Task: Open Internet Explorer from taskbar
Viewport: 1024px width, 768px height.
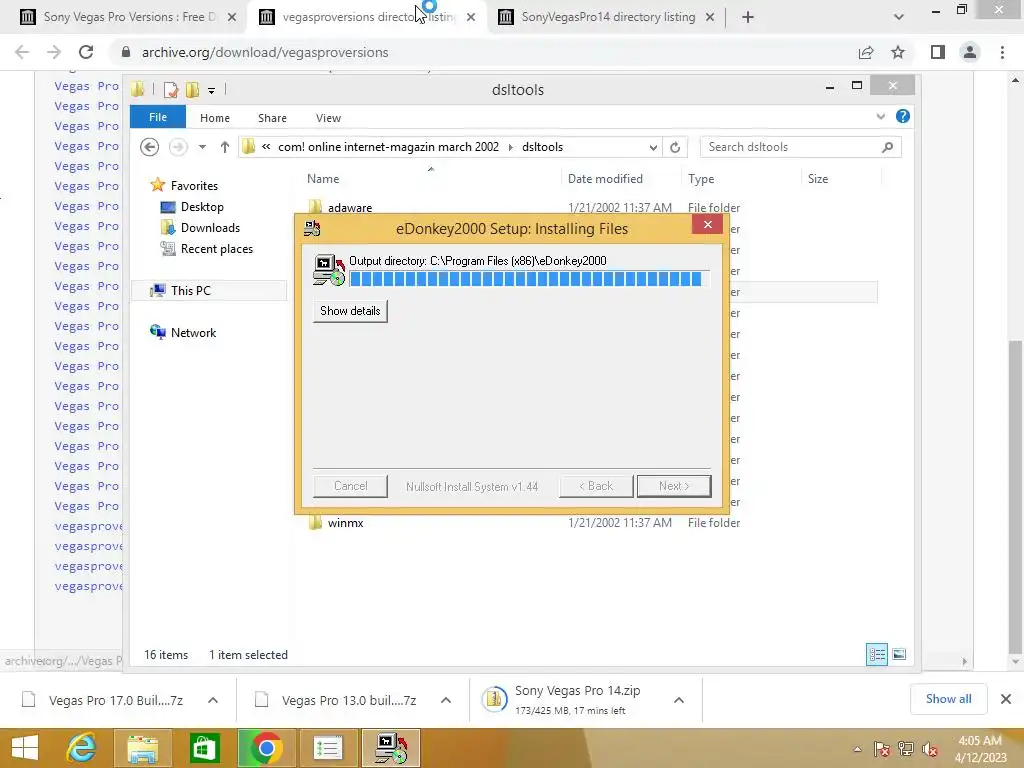Action: pos(82,748)
